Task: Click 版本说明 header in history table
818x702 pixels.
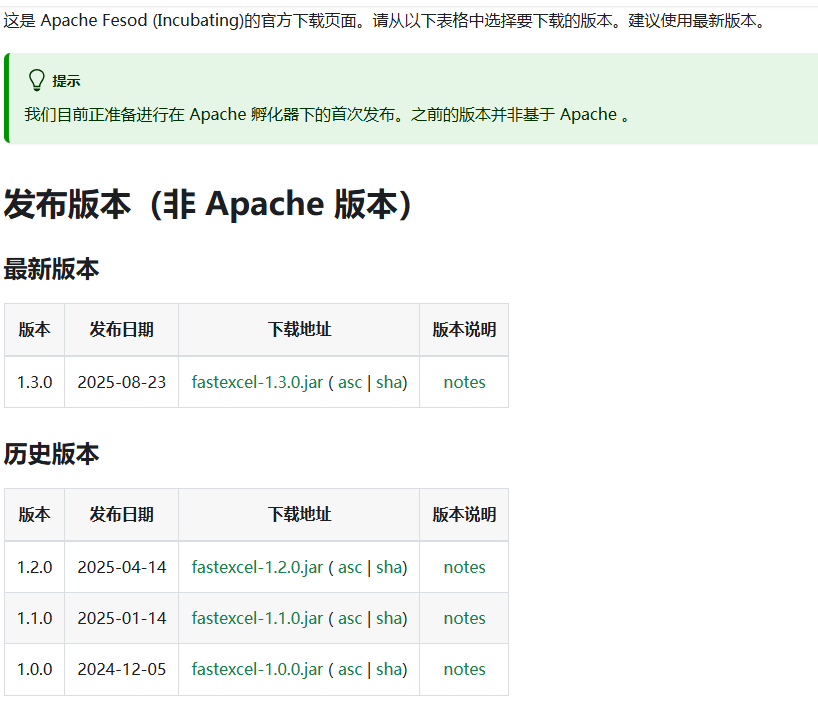Action: click(x=464, y=515)
